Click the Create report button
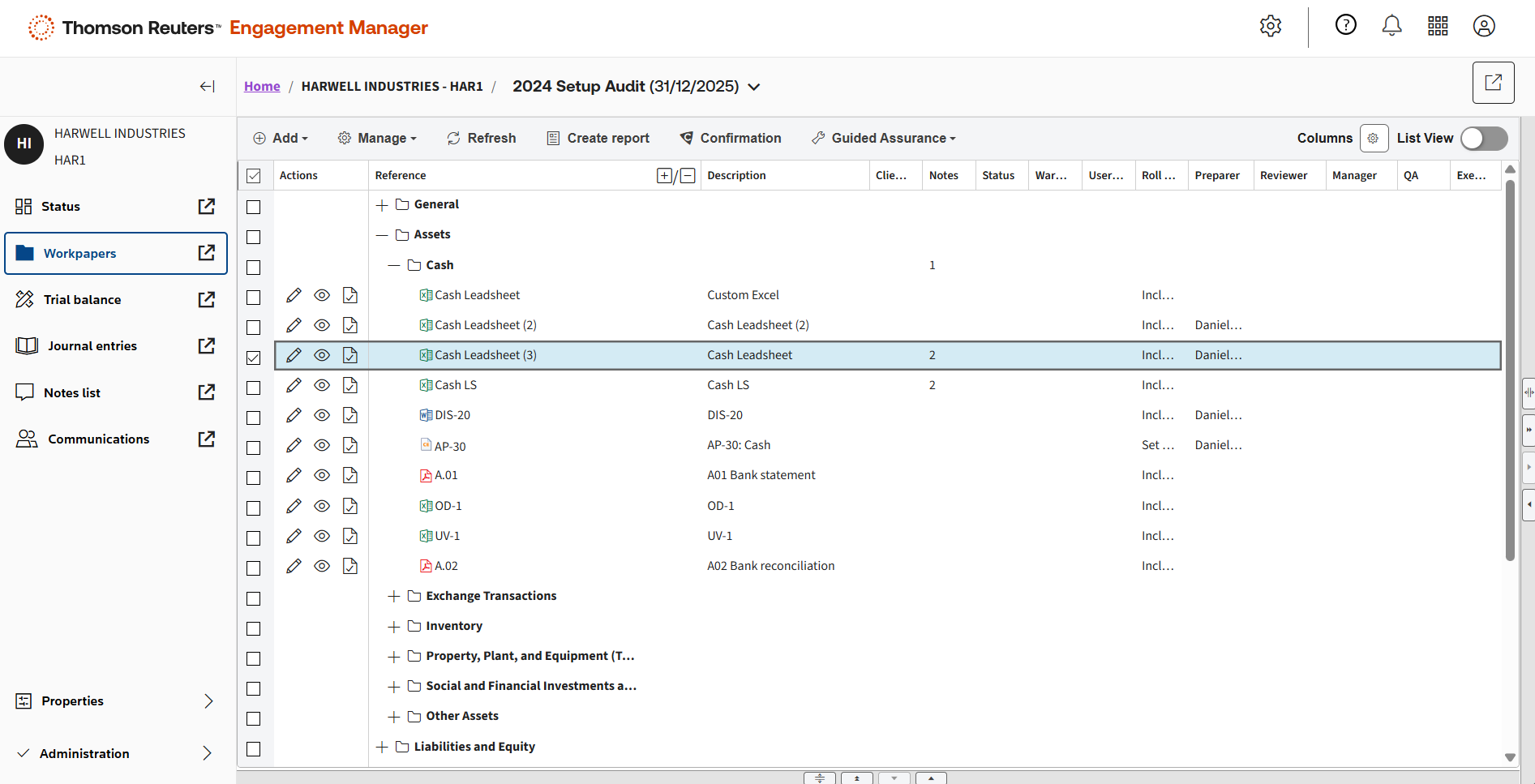Image resolution: width=1535 pixels, height=784 pixels. 598,139
